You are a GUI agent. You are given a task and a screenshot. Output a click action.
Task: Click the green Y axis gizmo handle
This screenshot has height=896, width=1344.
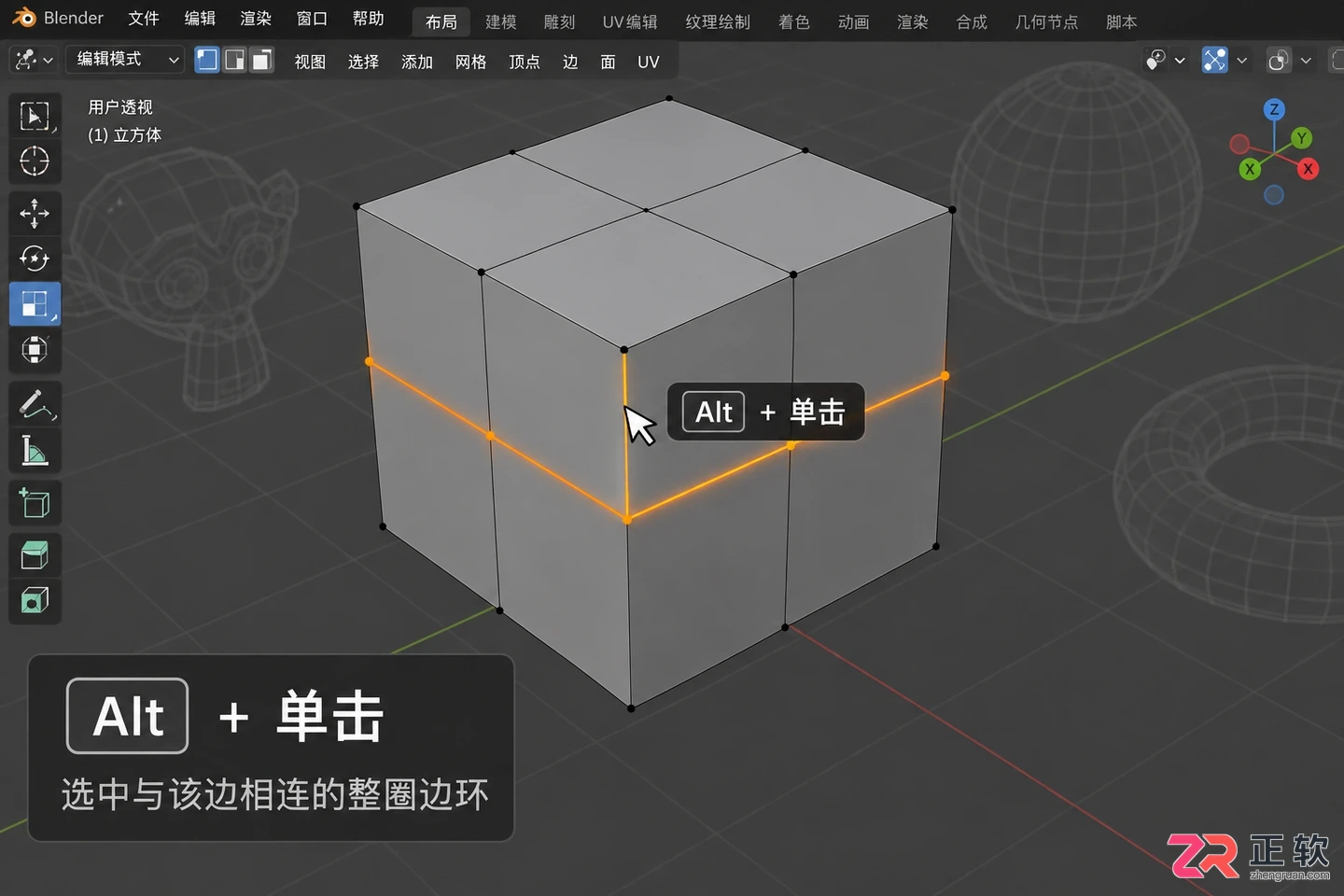tap(1301, 138)
